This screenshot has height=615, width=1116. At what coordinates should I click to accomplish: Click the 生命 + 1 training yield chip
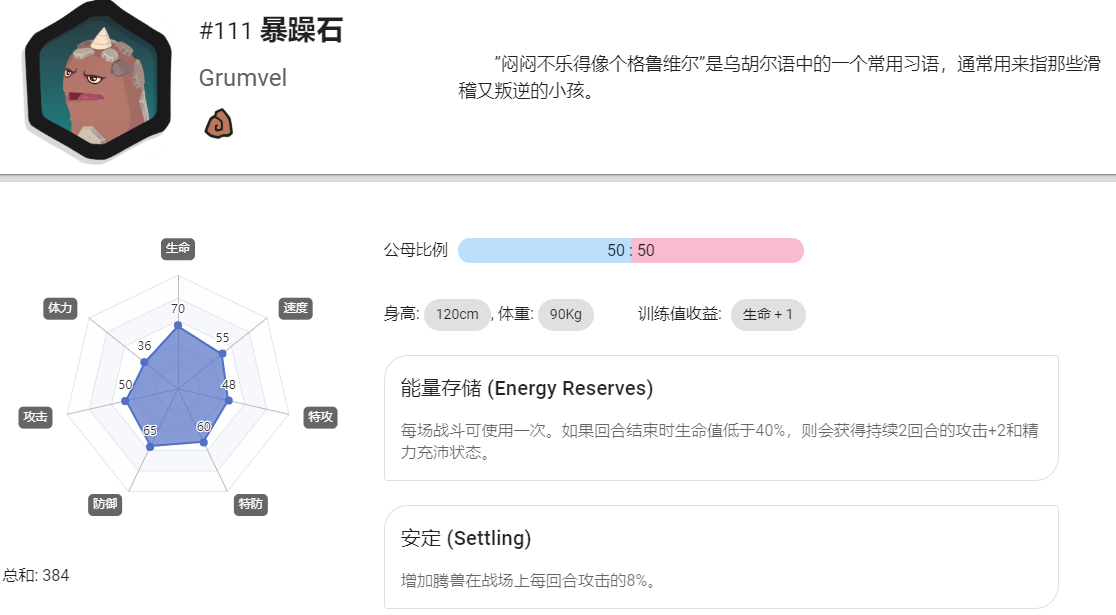point(768,315)
